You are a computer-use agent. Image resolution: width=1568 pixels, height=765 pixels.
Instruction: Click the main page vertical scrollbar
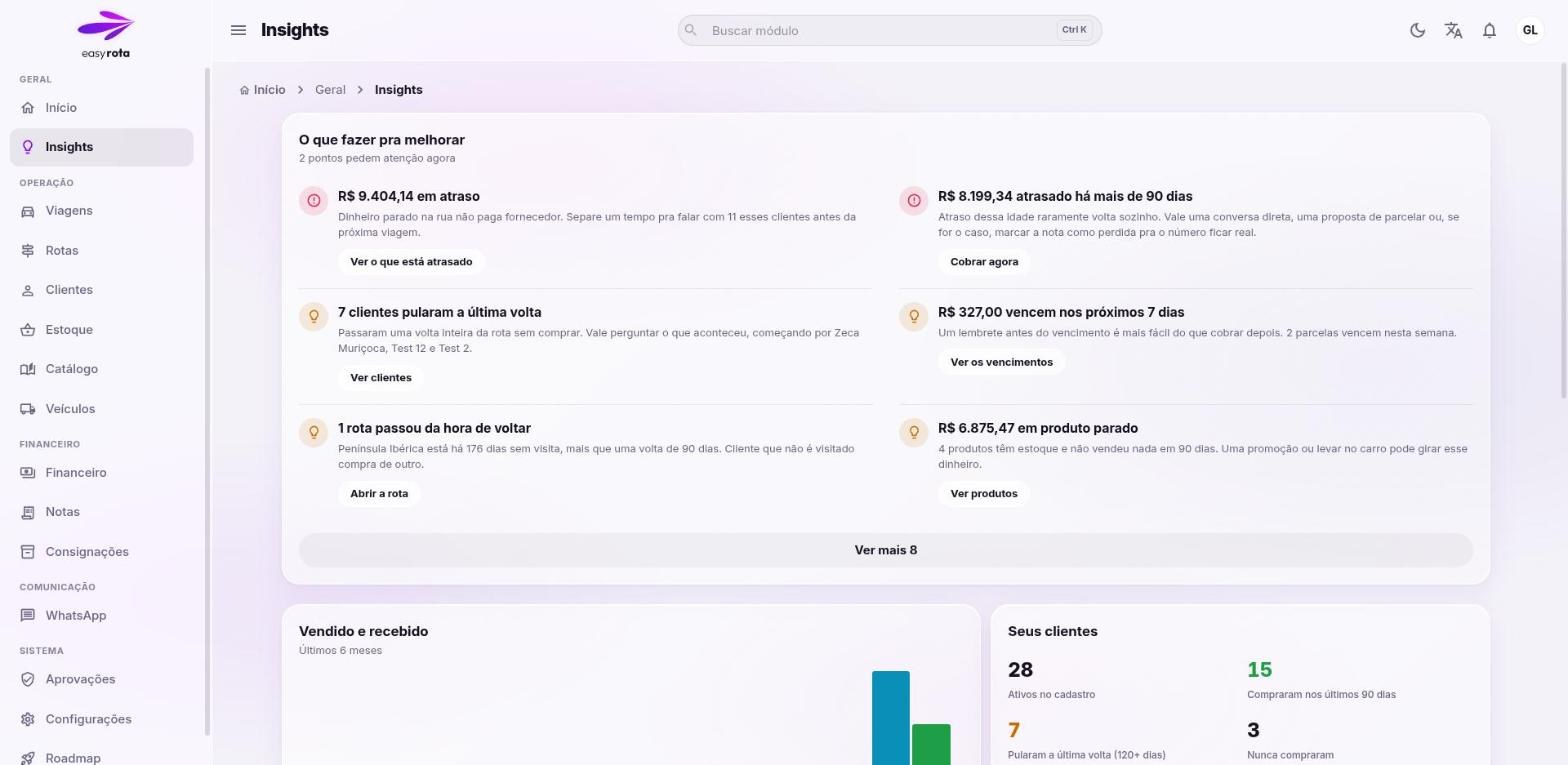click(1563, 230)
